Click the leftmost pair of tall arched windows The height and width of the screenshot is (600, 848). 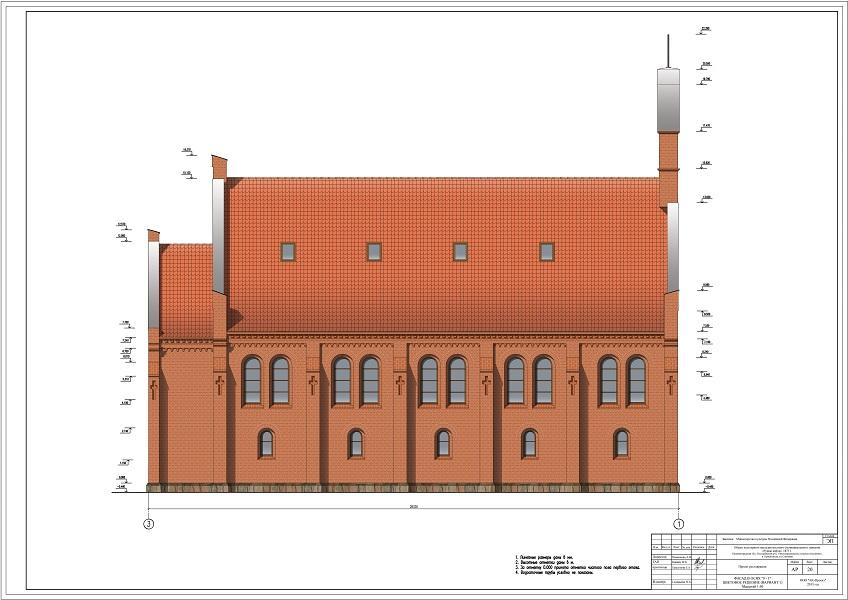pyautogui.click(x=266, y=380)
